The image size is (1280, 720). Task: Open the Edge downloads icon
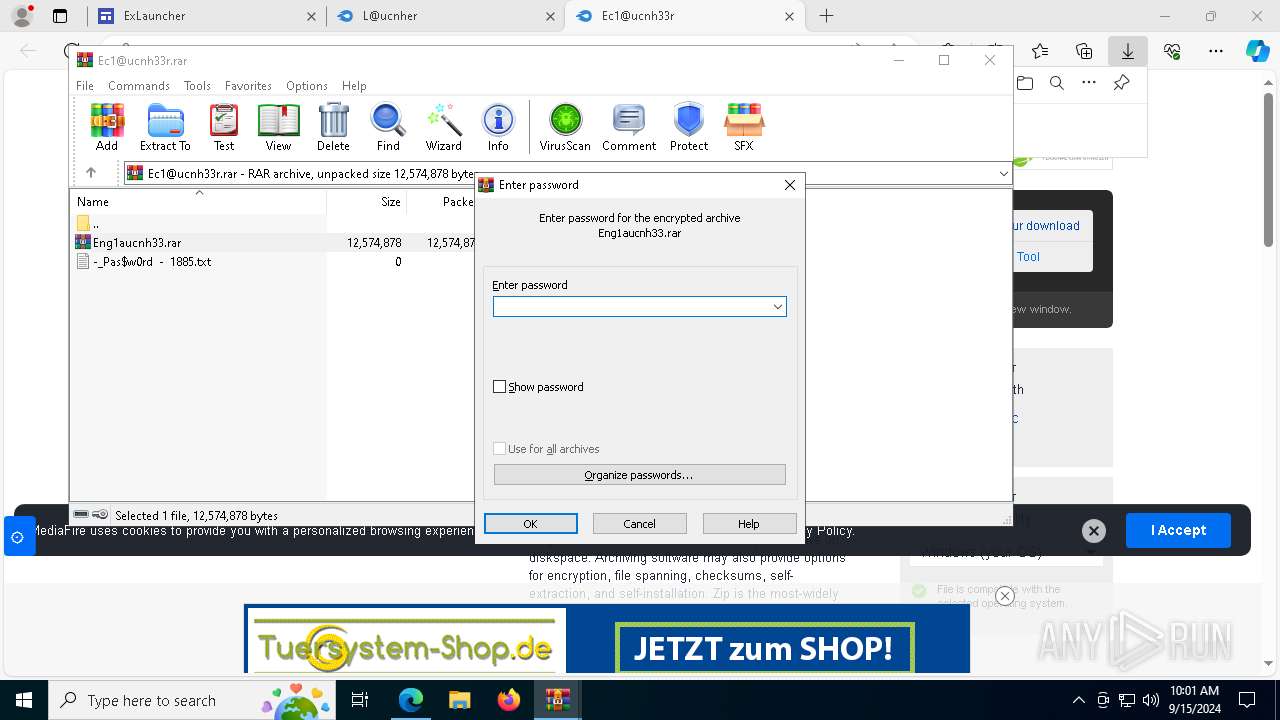click(x=1127, y=51)
